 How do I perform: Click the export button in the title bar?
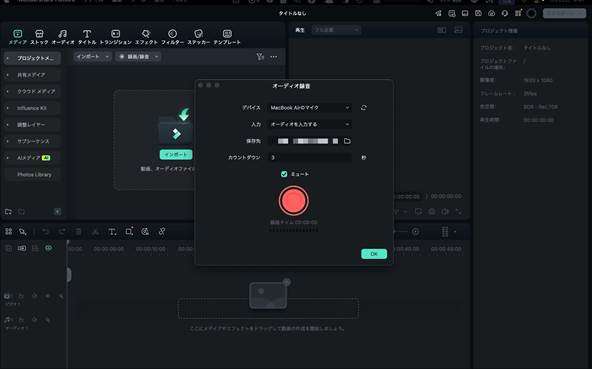coord(564,13)
